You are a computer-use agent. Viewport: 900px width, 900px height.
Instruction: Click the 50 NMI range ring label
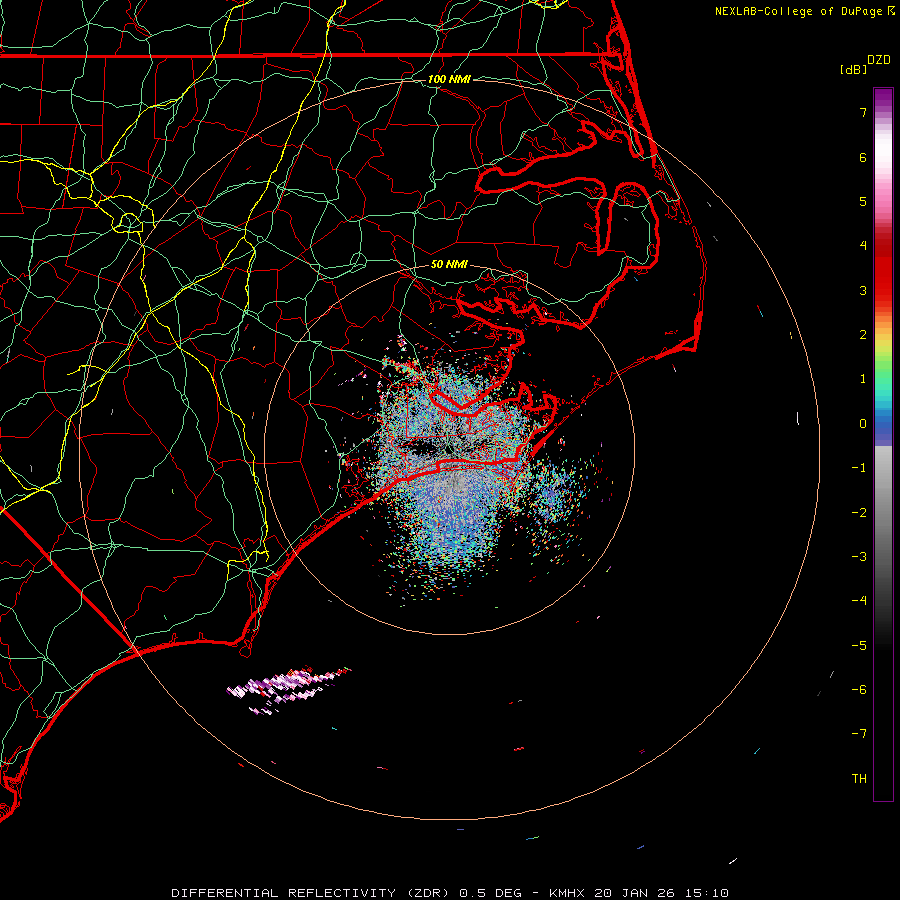[449, 264]
